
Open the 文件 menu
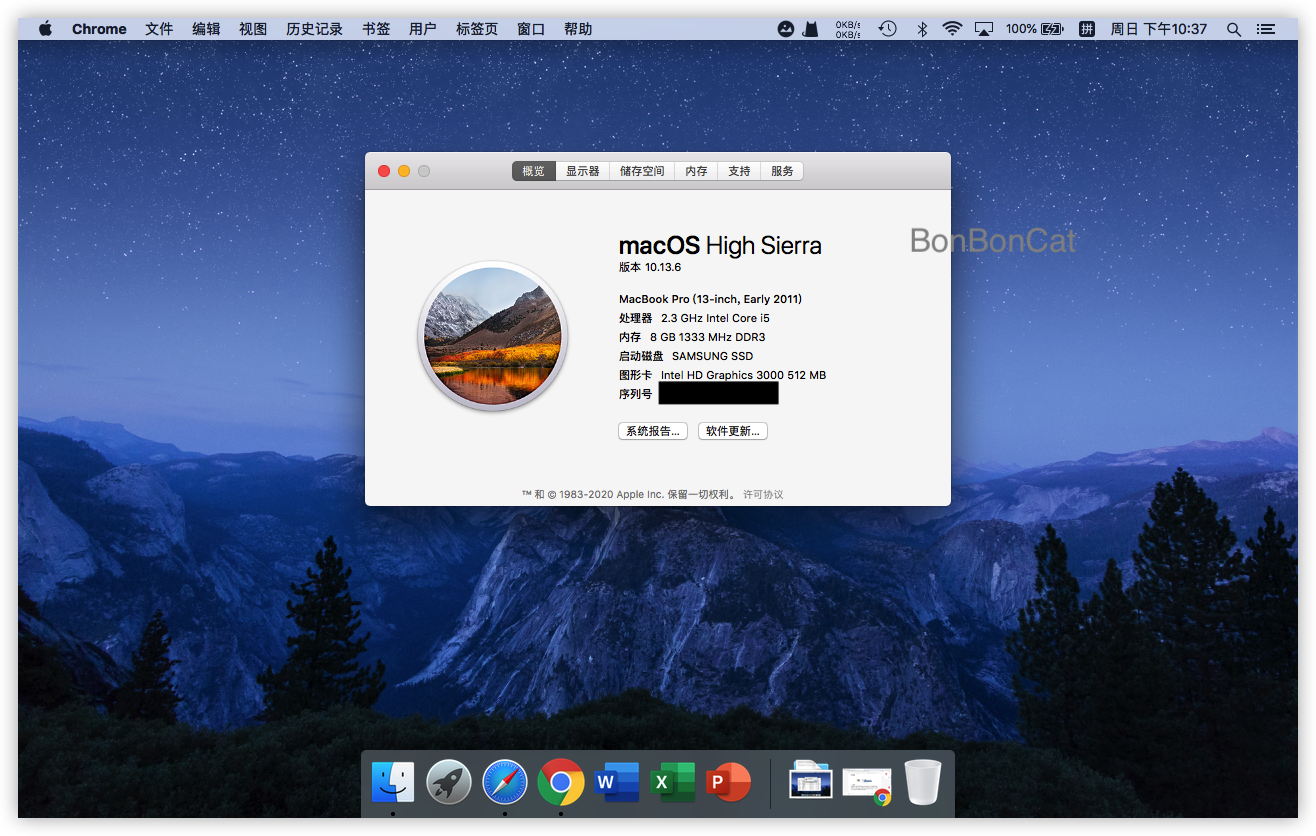159,29
